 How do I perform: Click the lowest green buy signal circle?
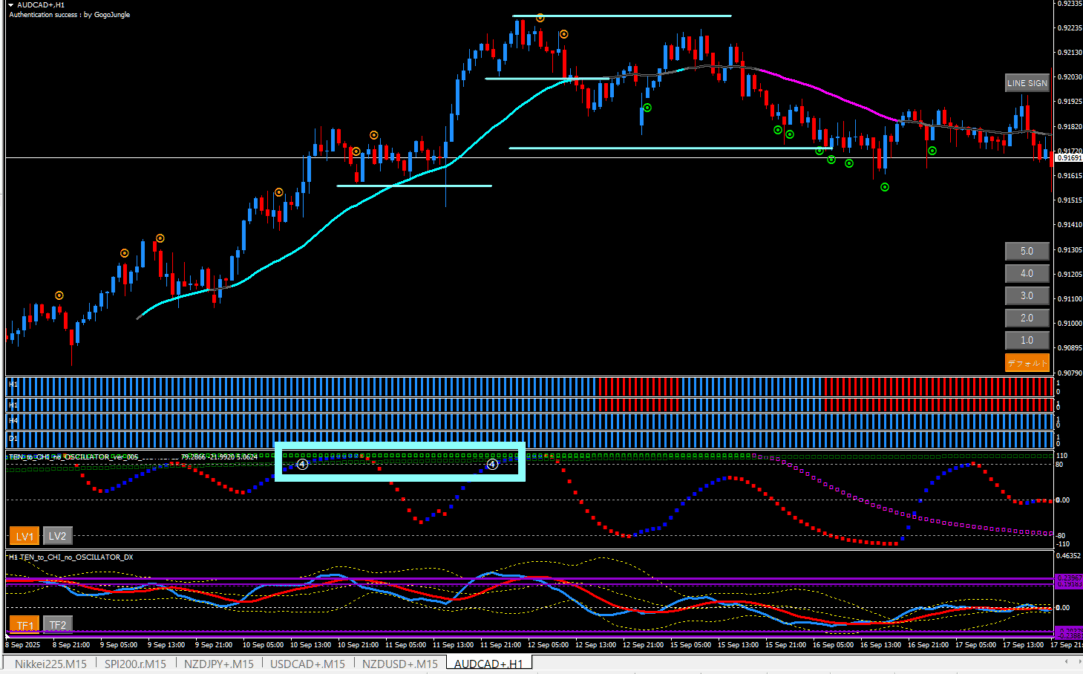point(884,187)
